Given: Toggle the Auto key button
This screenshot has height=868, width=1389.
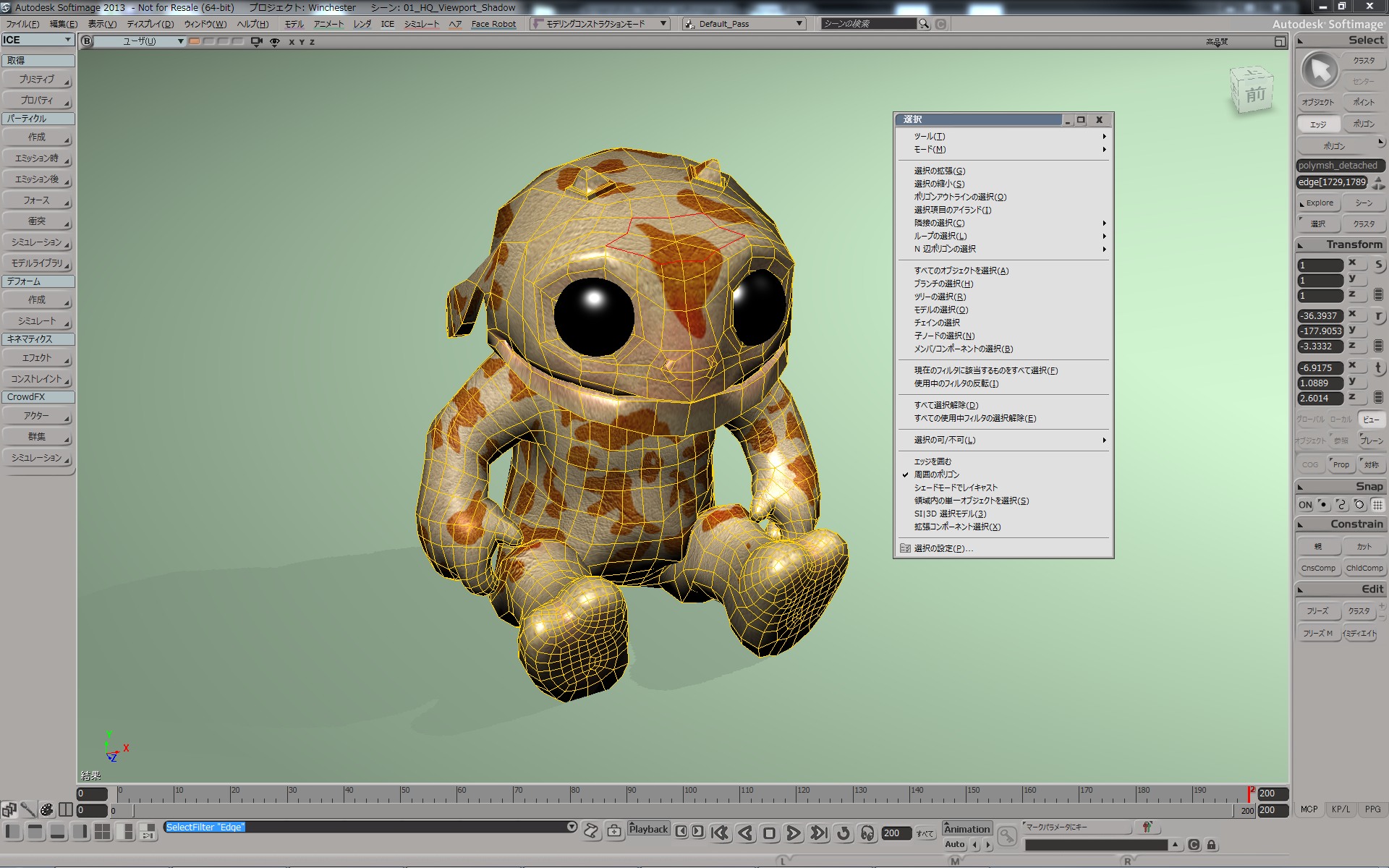Looking at the screenshot, I should 955,844.
